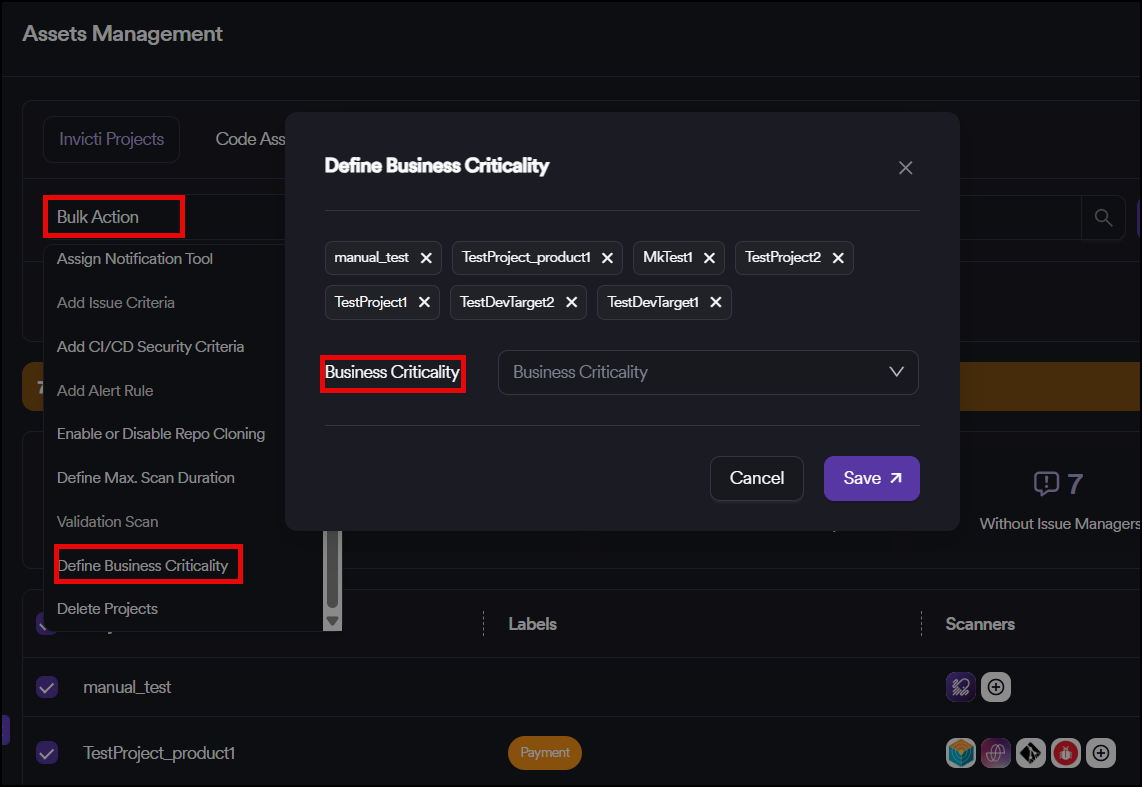Remove TestProject_product1 chip via X icon

607,258
